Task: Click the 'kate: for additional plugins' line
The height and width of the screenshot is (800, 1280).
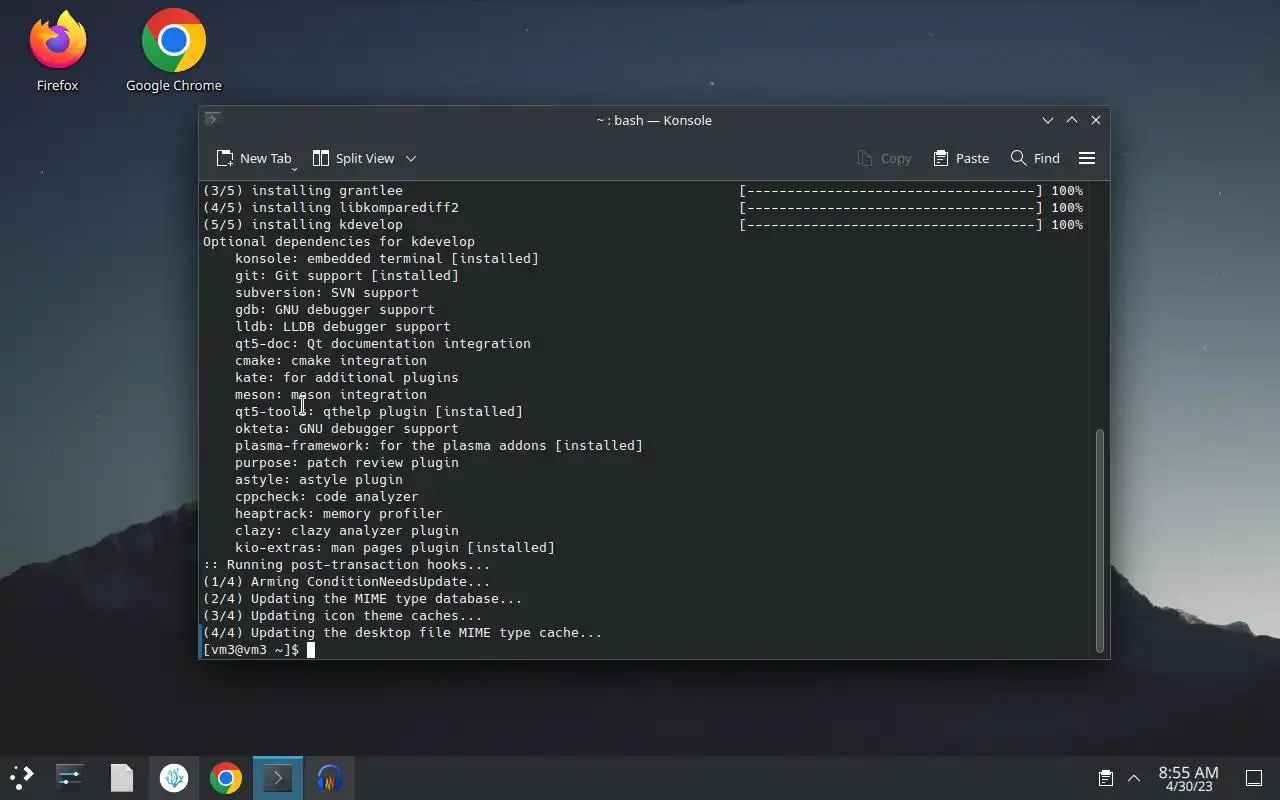Action: pyautogui.click(x=347, y=378)
